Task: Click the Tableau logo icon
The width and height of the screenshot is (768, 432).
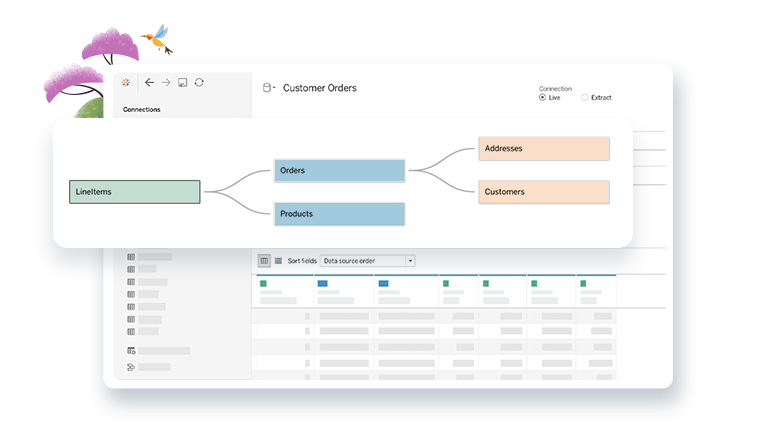Action: point(126,83)
